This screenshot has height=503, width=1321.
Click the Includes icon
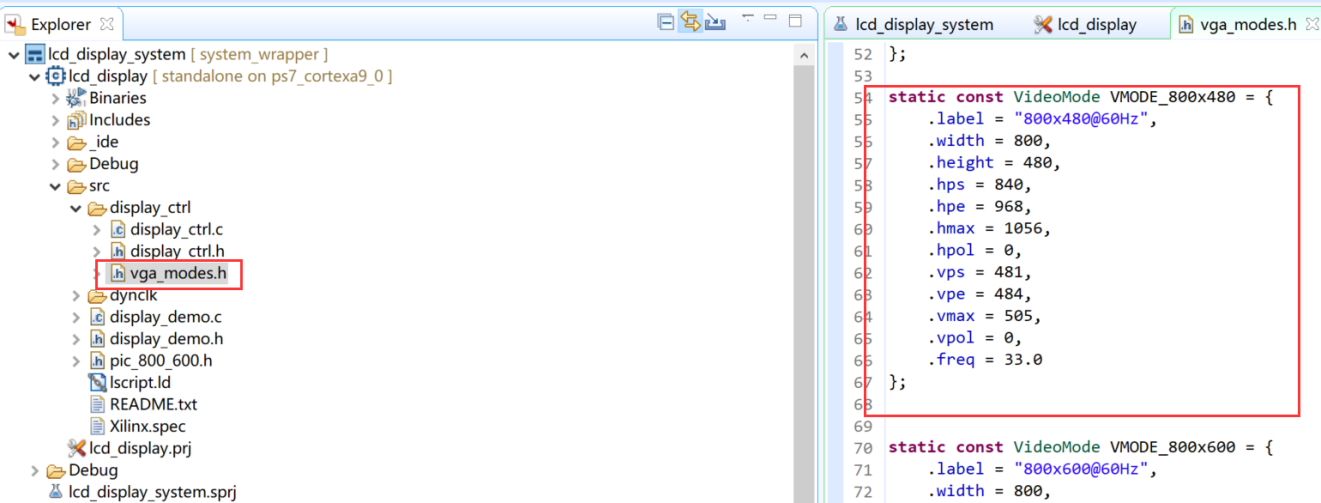coord(76,120)
